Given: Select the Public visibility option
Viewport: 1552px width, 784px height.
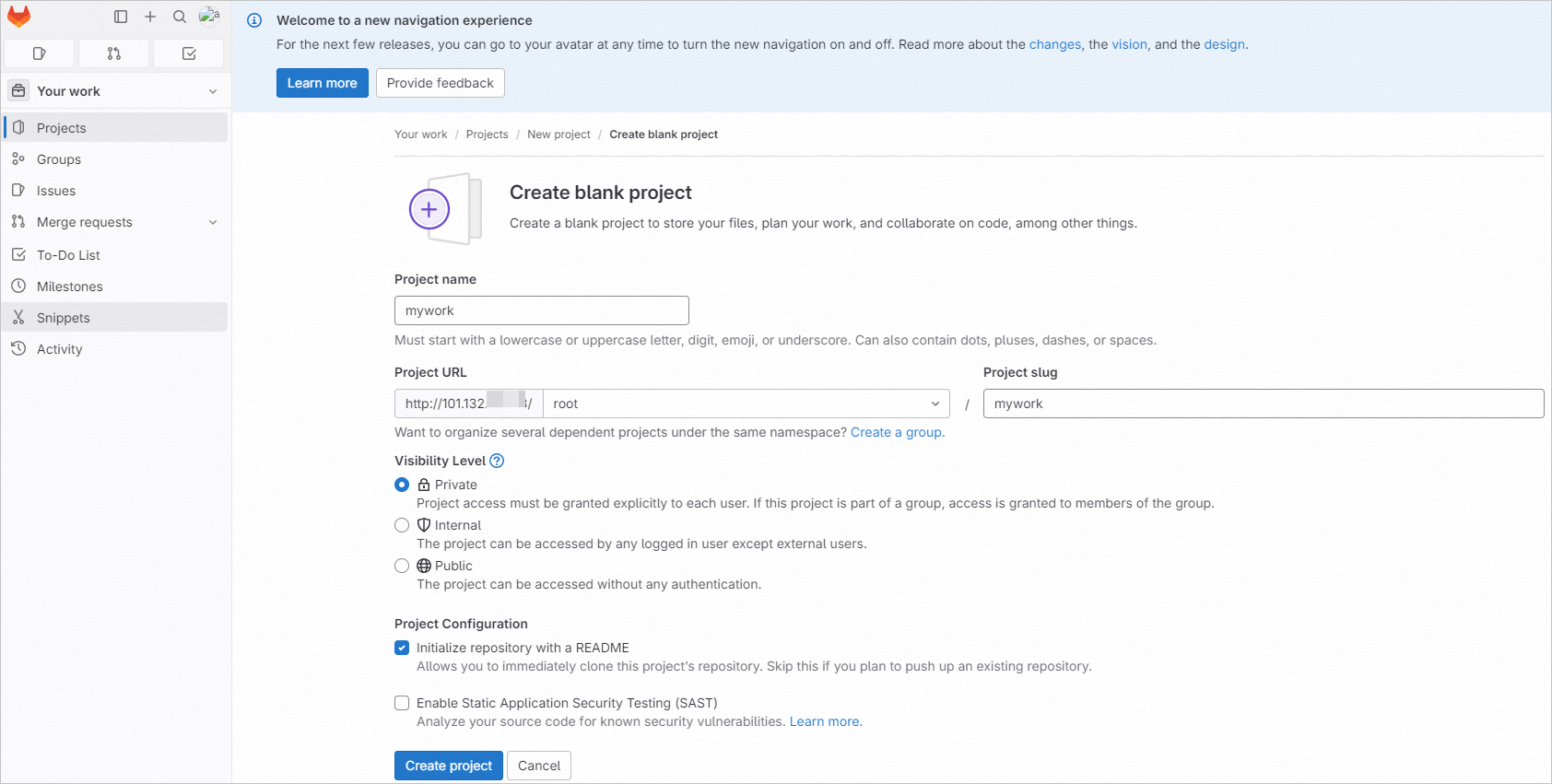Looking at the screenshot, I should point(402,566).
